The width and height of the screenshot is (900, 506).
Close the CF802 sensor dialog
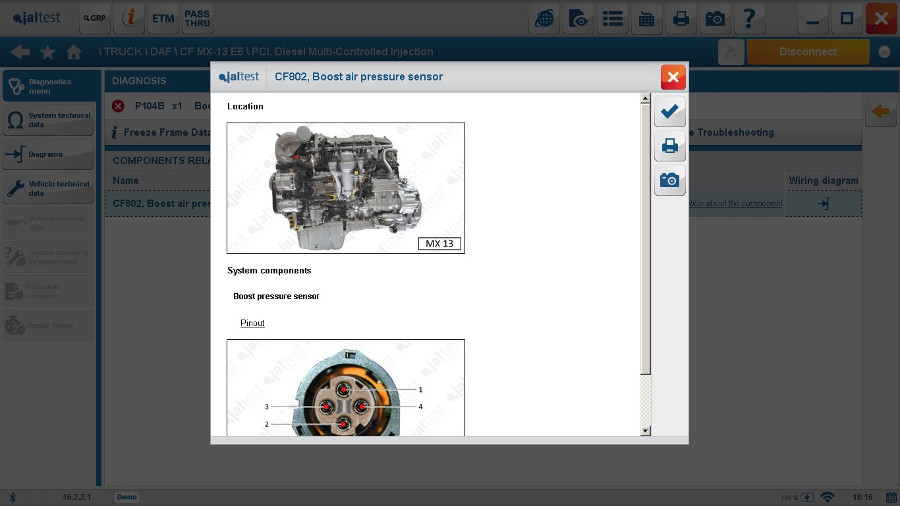click(673, 77)
